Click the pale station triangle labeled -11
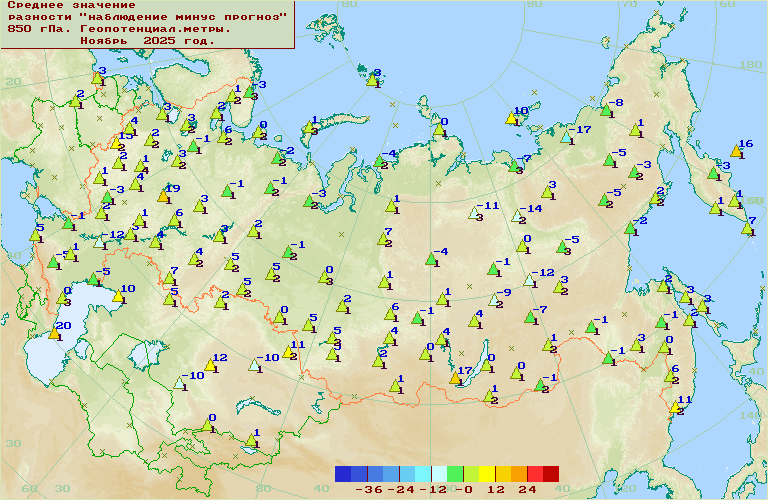Screen dimensions: 768x500 coord(476,213)
